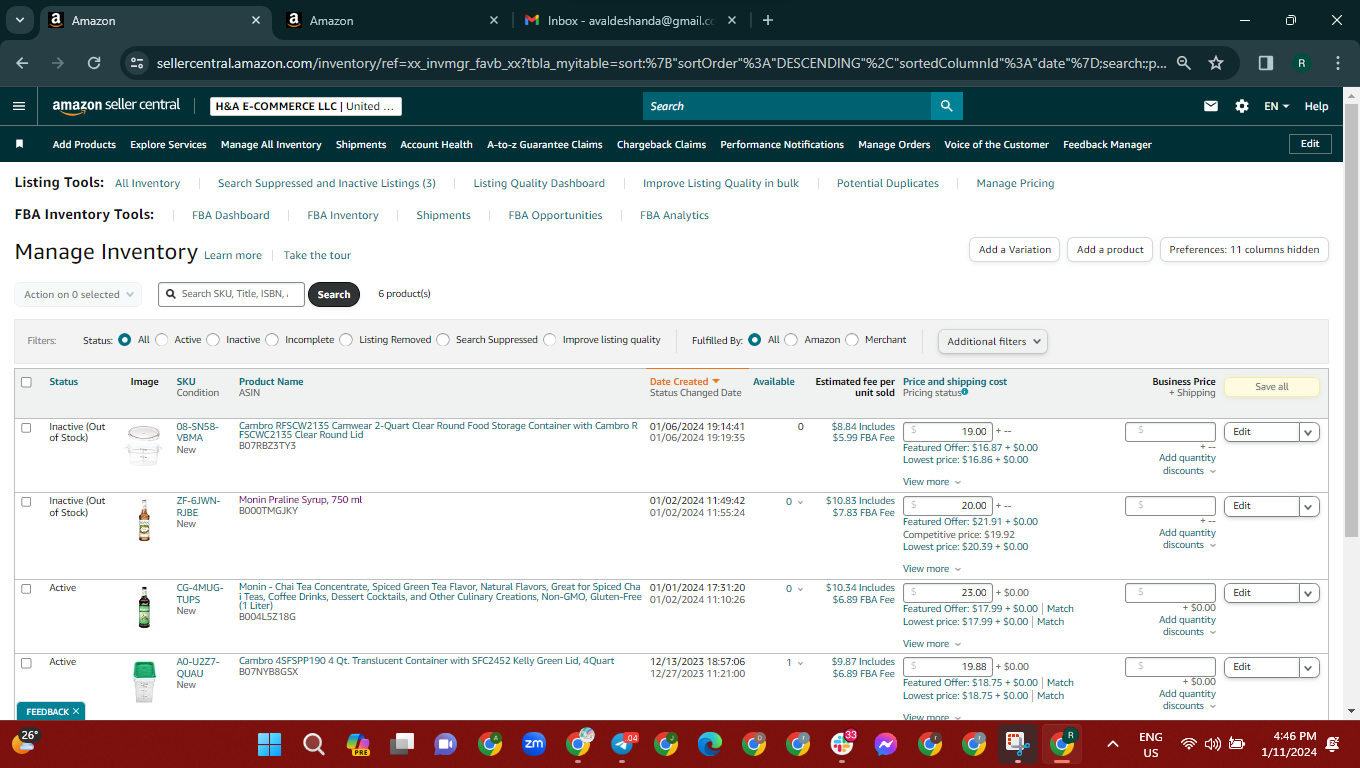The width and height of the screenshot is (1360, 768).
Task: Open Account Health in the nav bar
Action: 436,145
